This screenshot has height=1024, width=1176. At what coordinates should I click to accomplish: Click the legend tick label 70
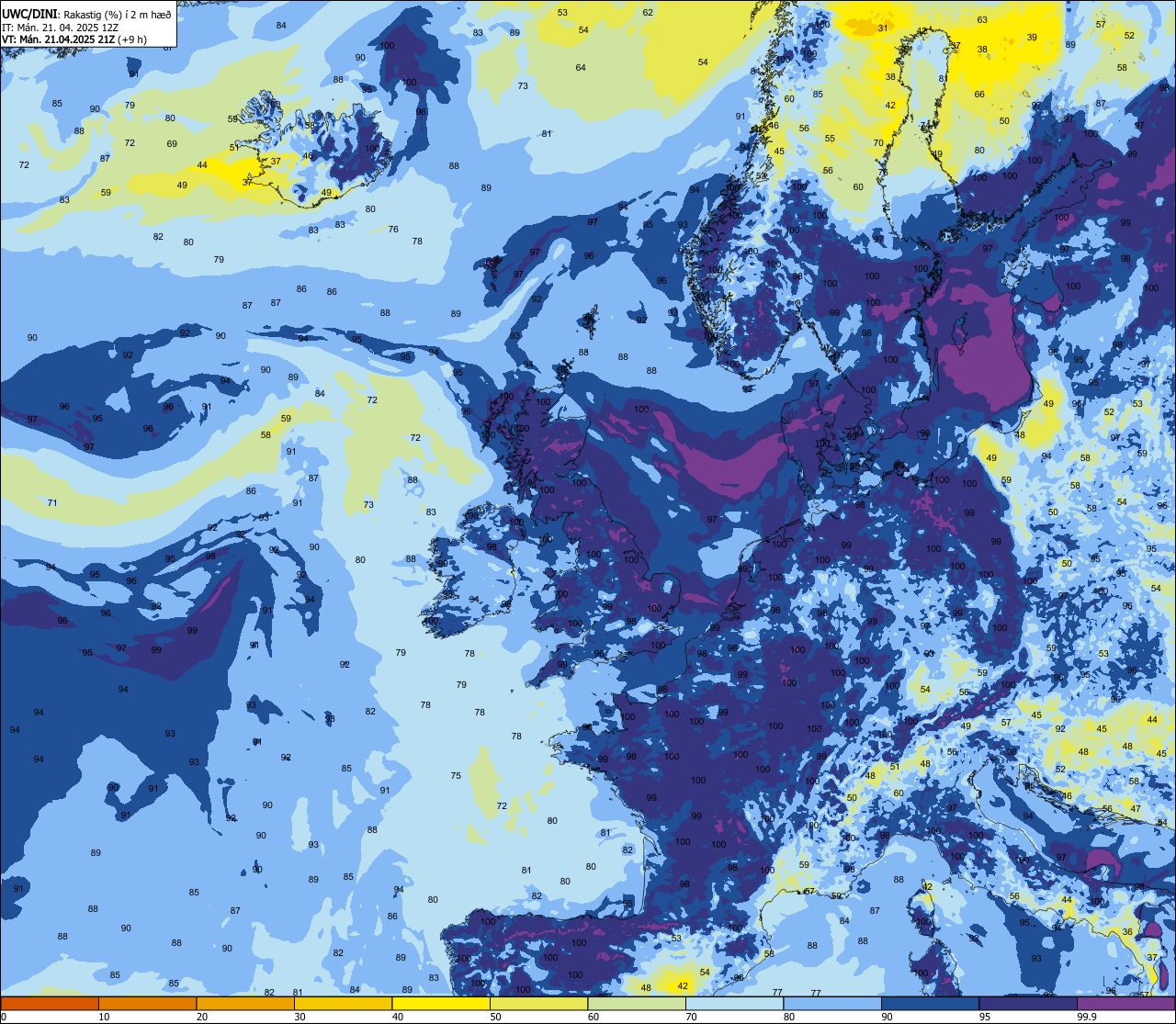(691, 1017)
